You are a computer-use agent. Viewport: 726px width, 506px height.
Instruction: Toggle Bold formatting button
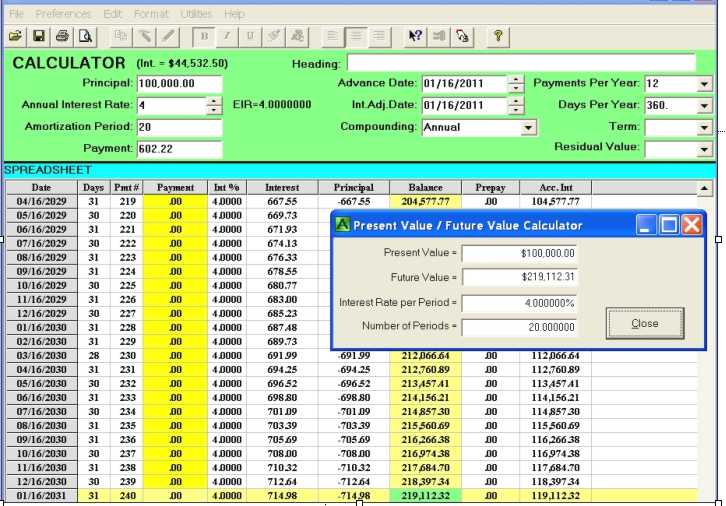tap(205, 36)
